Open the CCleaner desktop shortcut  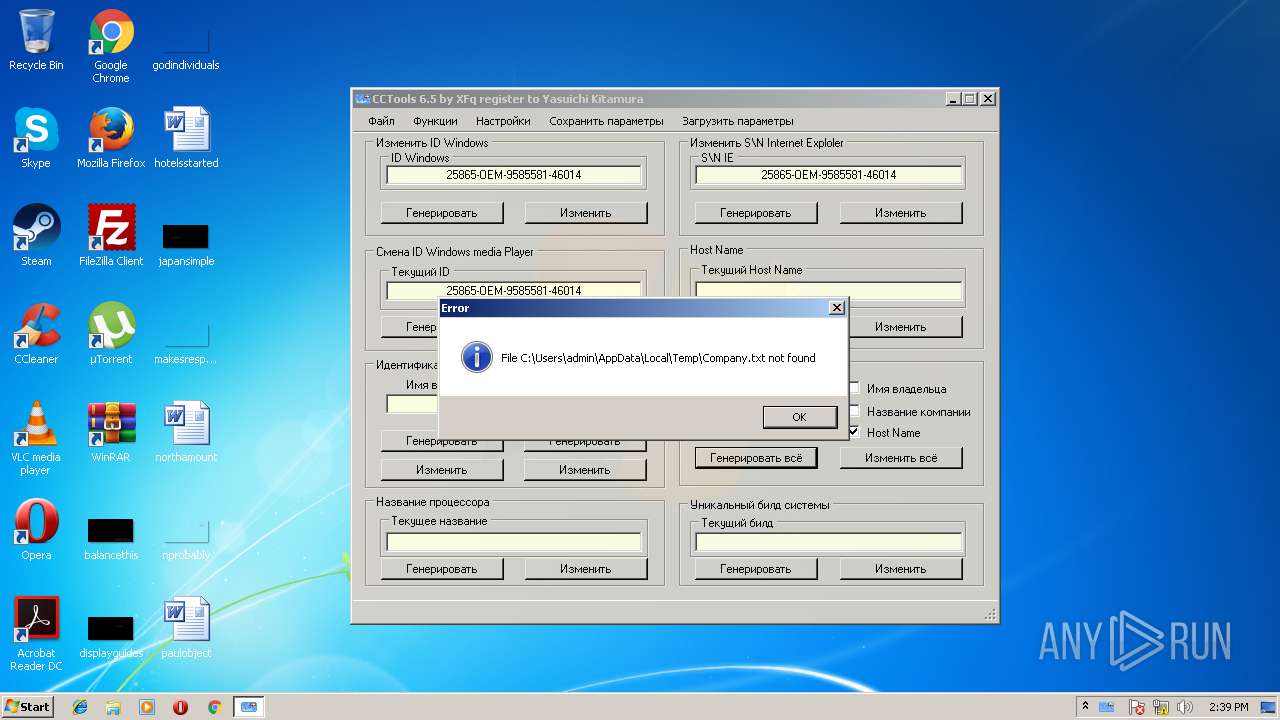(x=36, y=334)
